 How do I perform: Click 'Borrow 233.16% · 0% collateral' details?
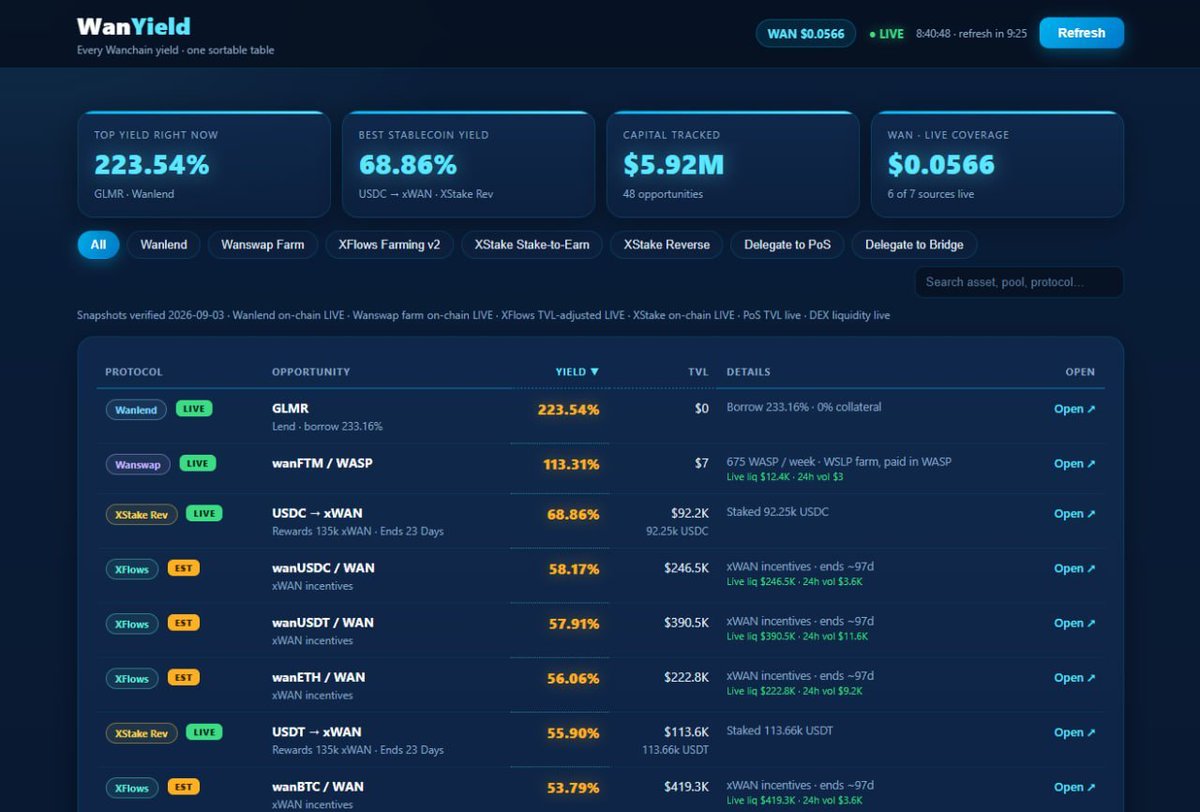(x=804, y=407)
